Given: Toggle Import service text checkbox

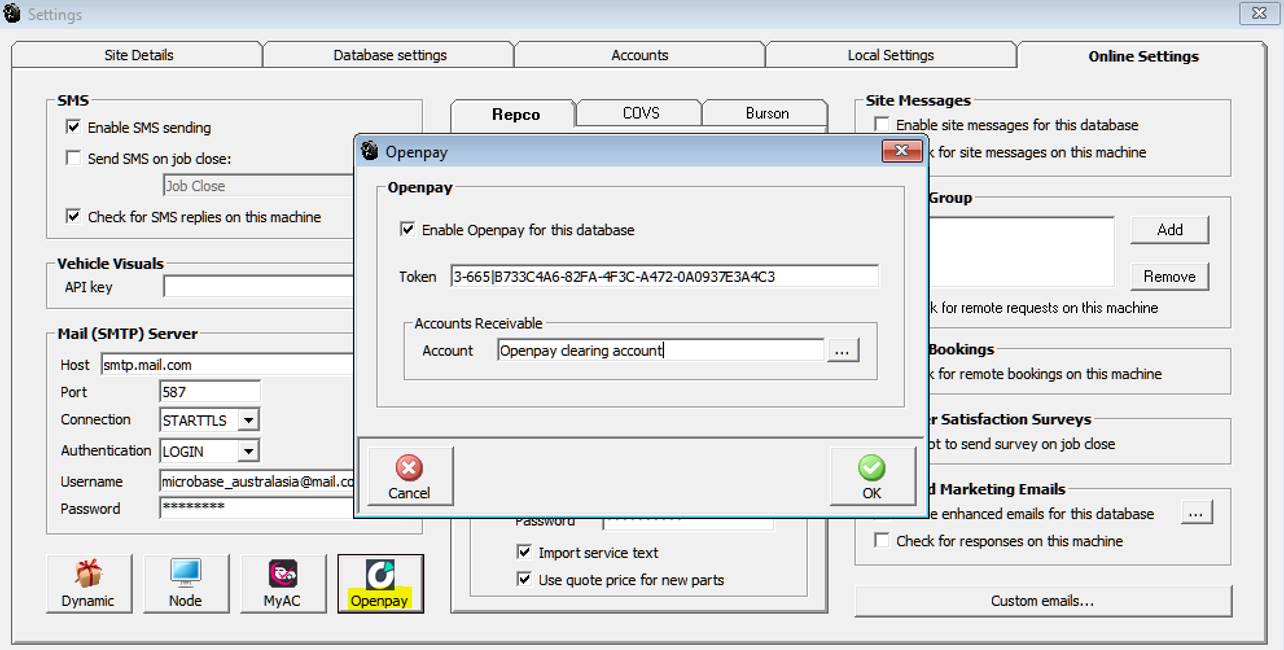Looking at the screenshot, I should point(524,552).
